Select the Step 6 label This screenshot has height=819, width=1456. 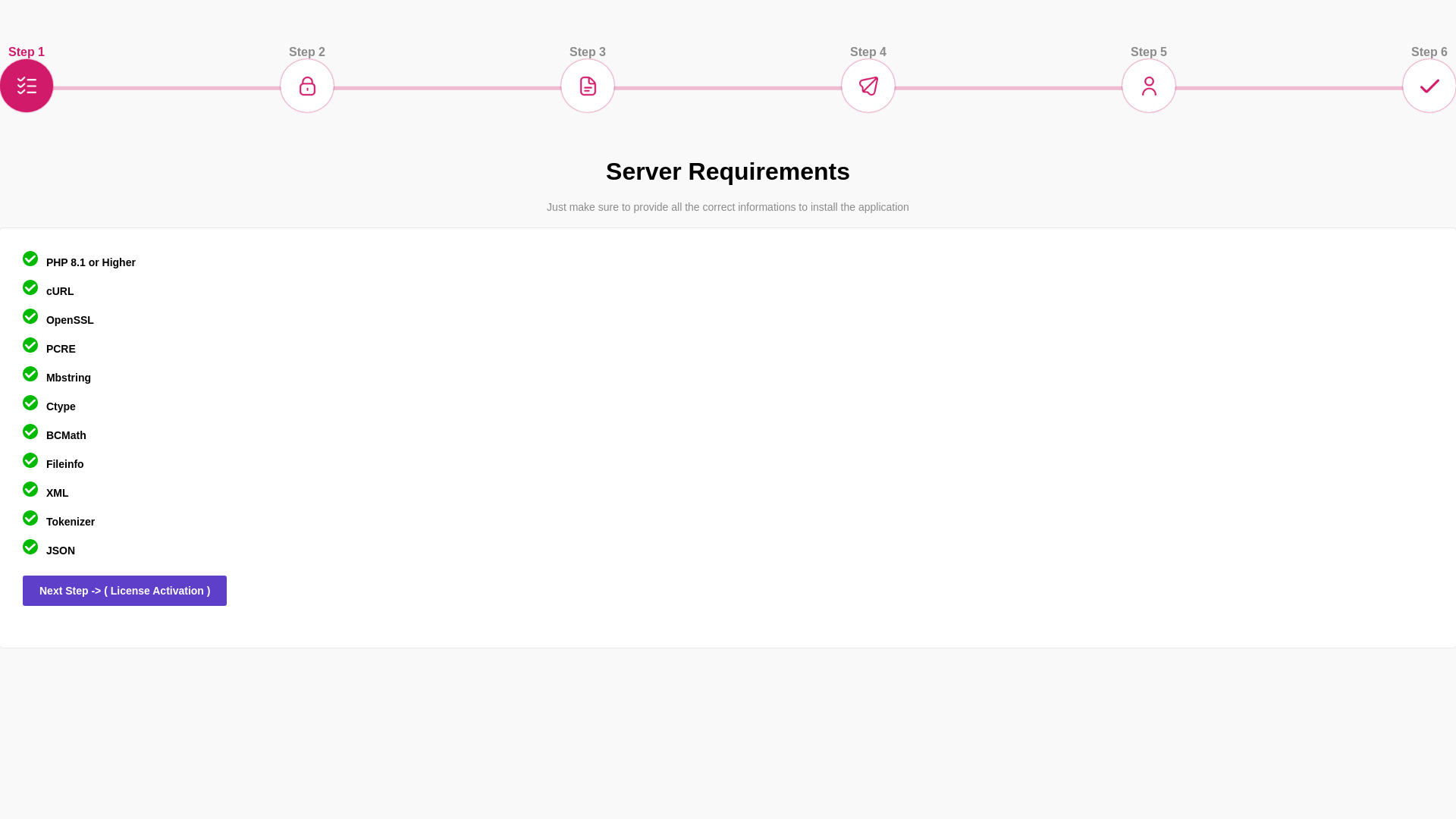point(1429,52)
